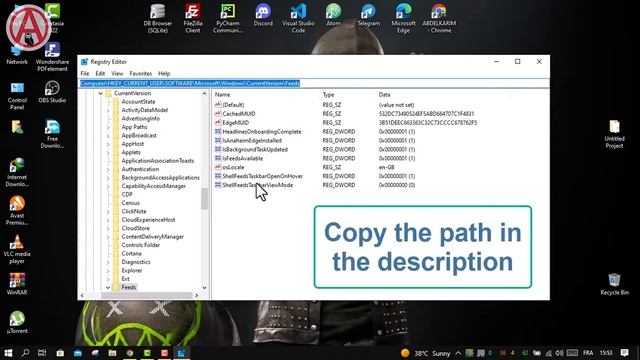This screenshot has height=360, width=640.
Task: Expand the CapabilityAccessManager key
Action: (109, 186)
